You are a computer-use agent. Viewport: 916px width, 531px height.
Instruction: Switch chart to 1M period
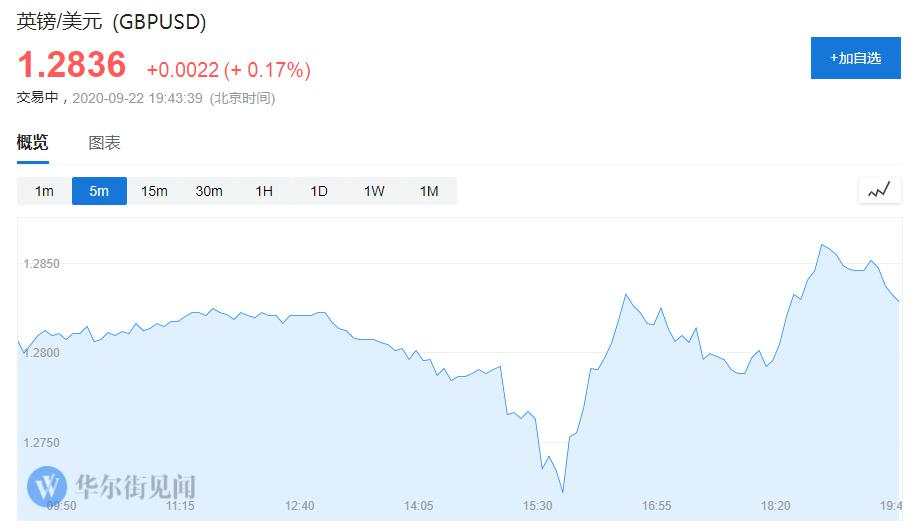point(429,191)
